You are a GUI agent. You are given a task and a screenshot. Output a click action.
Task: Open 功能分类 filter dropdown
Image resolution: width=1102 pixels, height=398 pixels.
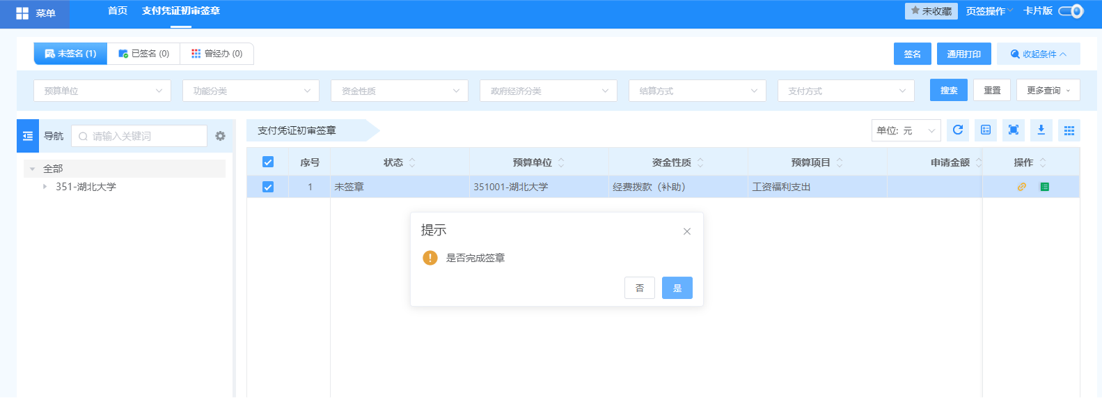point(252,91)
